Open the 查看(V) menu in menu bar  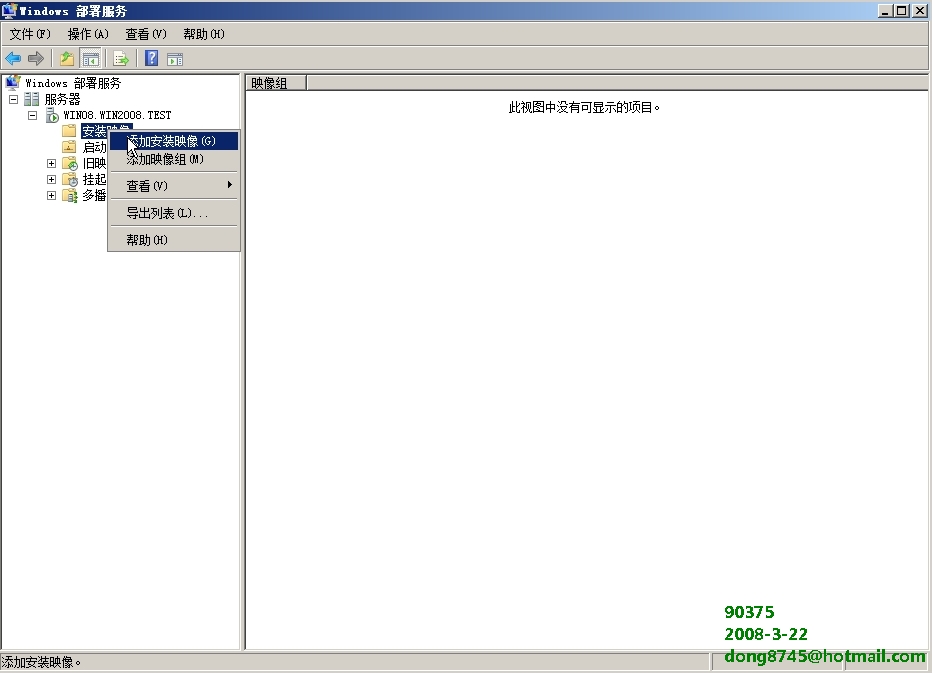click(146, 34)
